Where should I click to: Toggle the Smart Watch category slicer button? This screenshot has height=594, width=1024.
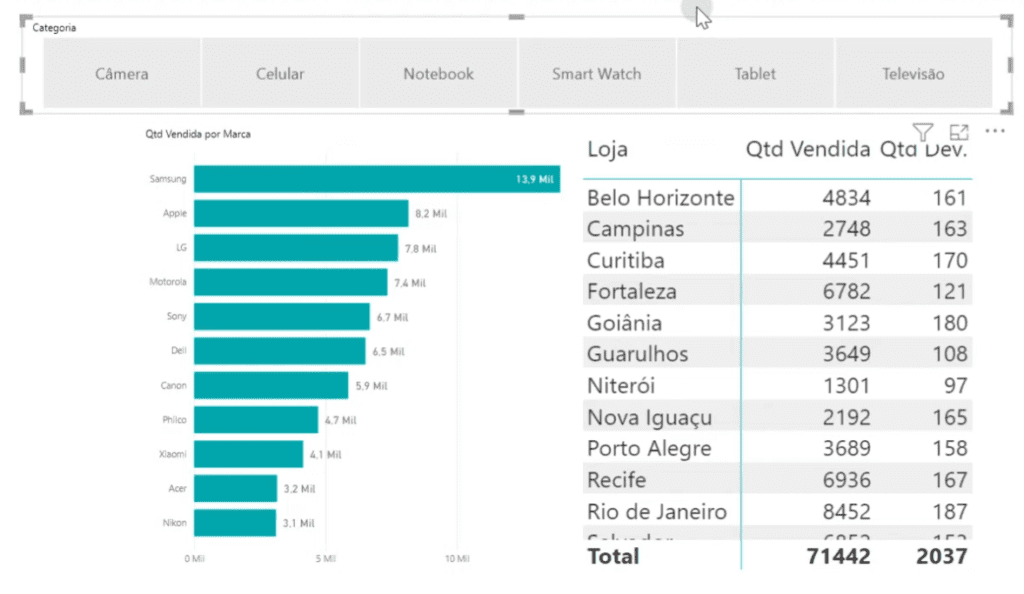coord(596,73)
